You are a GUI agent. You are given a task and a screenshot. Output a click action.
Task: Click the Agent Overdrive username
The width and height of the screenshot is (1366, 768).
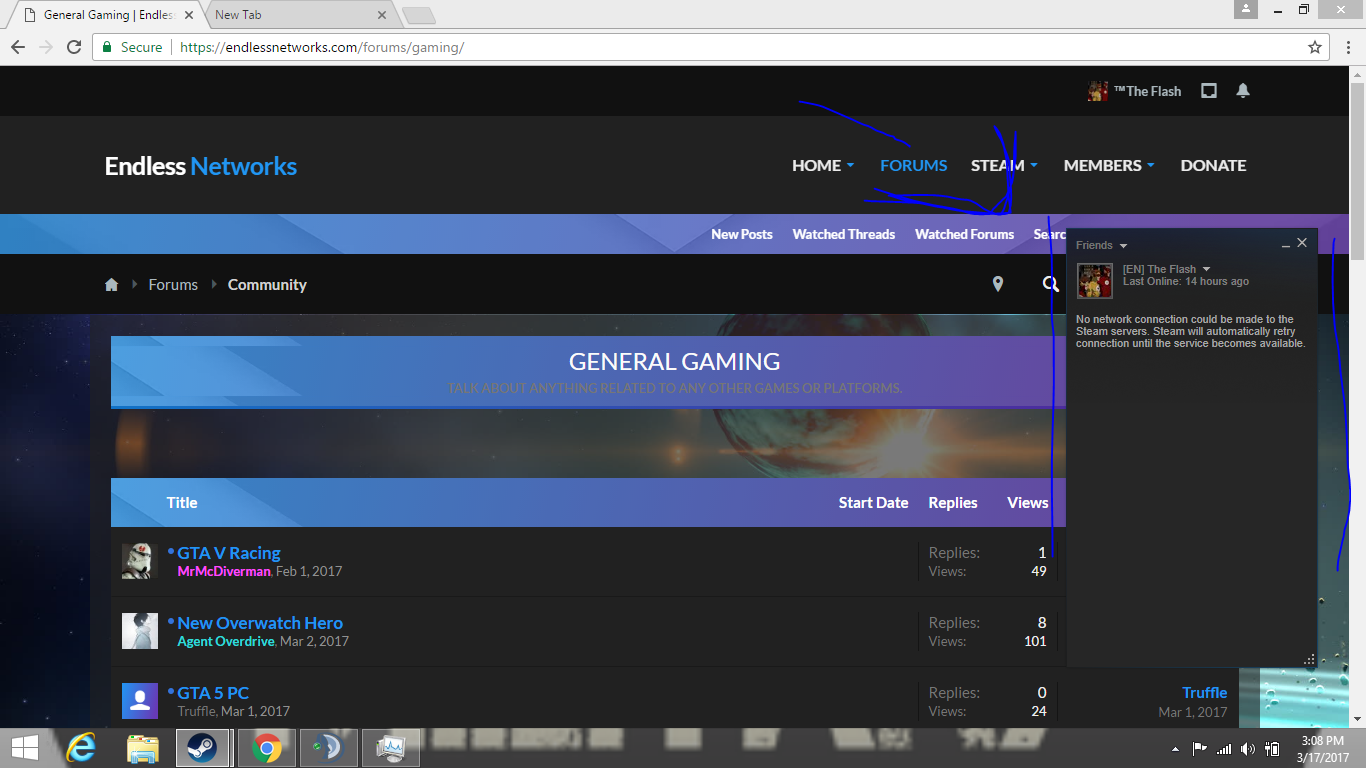pos(226,641)
